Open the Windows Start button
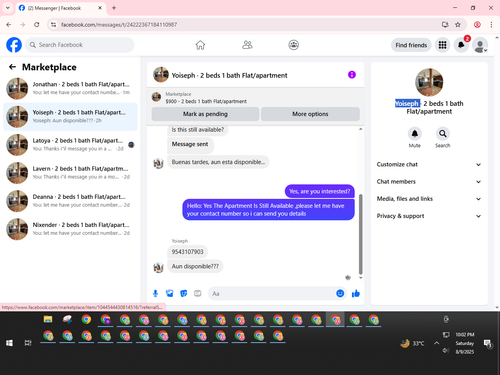500x375 pixels. coord(9,343)
